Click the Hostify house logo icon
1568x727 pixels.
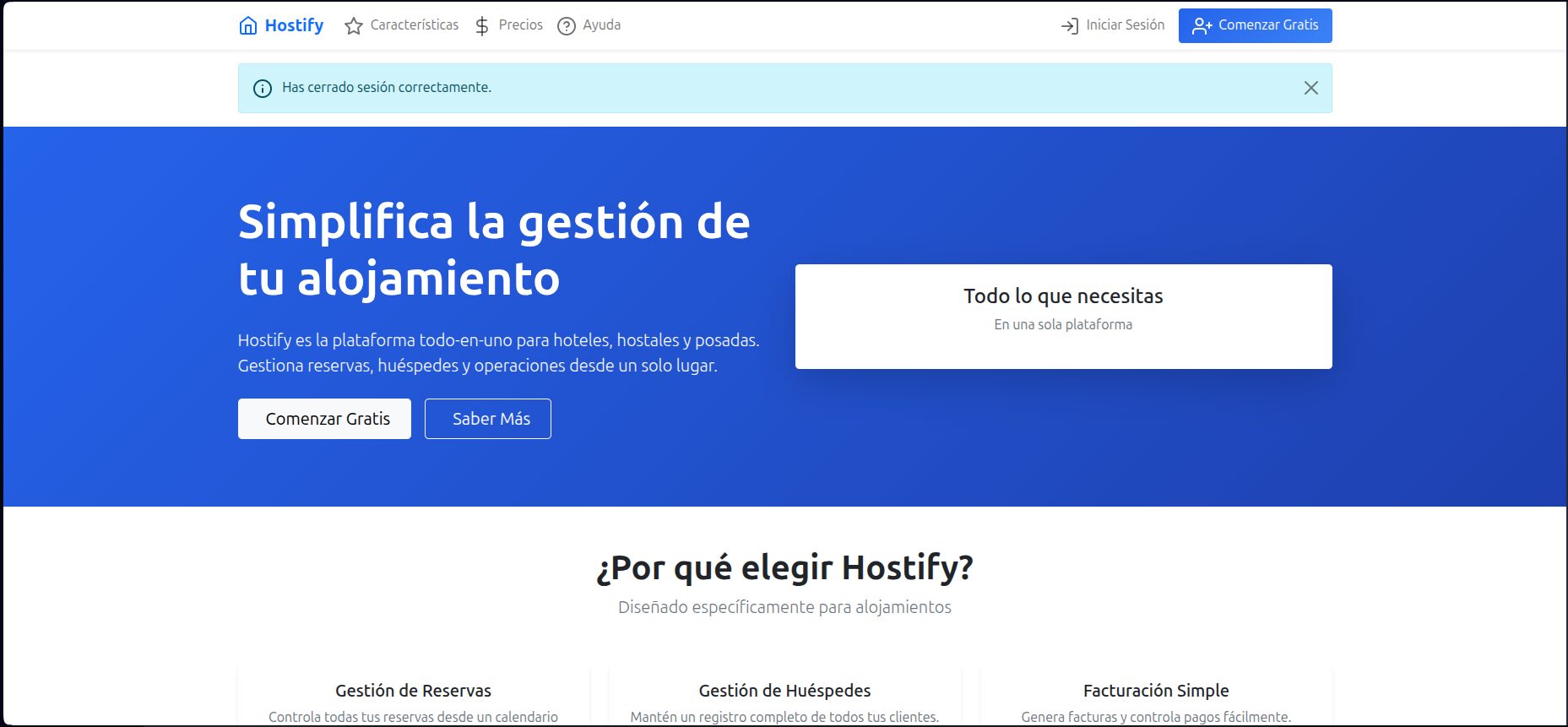coord(247,25)
